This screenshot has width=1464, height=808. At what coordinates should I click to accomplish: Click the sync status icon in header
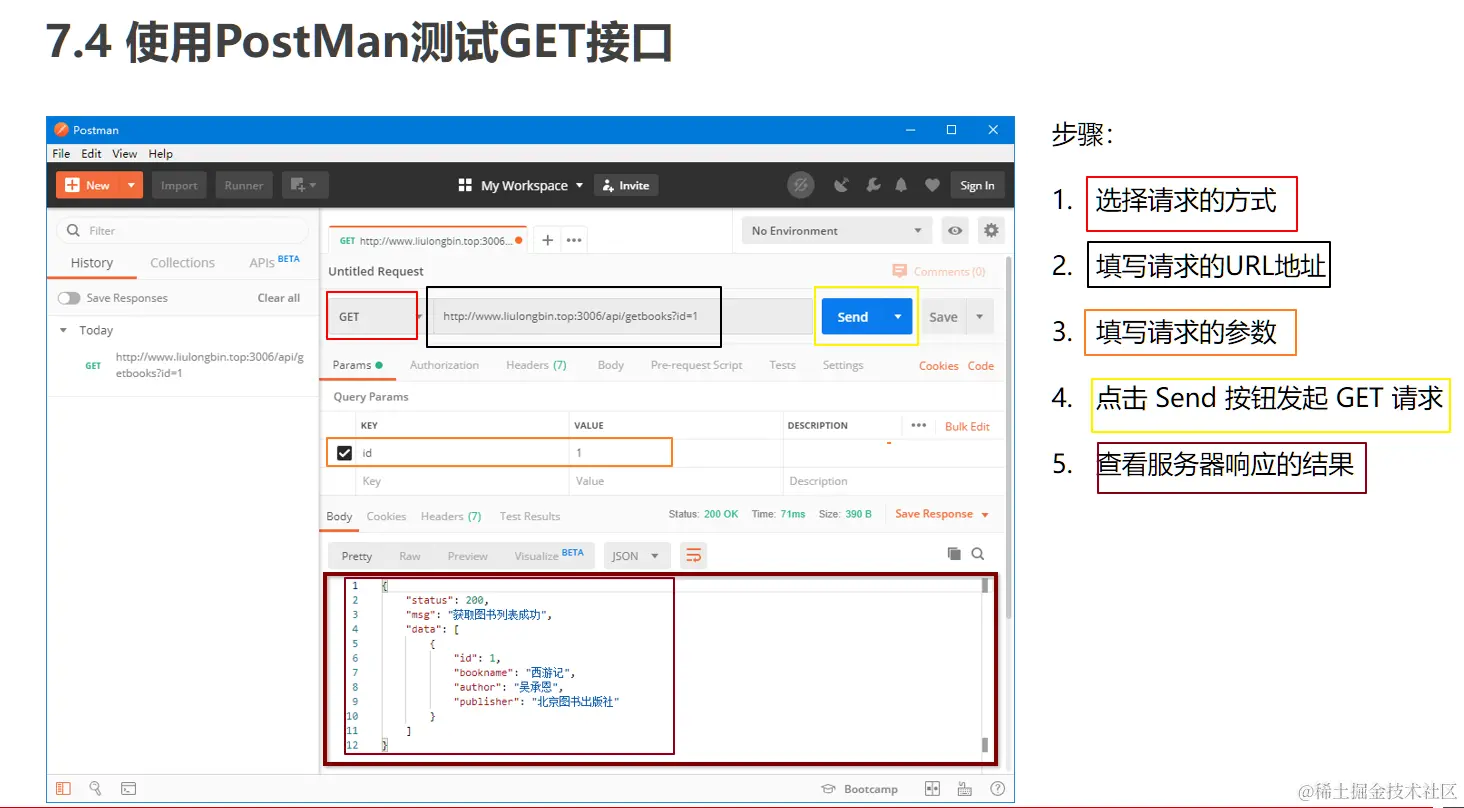click(x=800, y=185)
